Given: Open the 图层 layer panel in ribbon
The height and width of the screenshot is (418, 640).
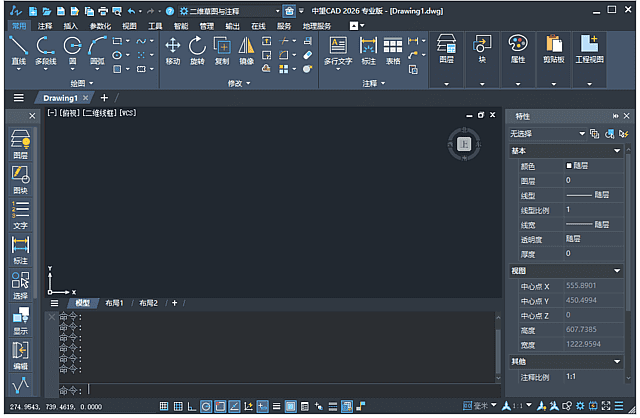Looking at the screenshot, I should [x=447, y=47].
